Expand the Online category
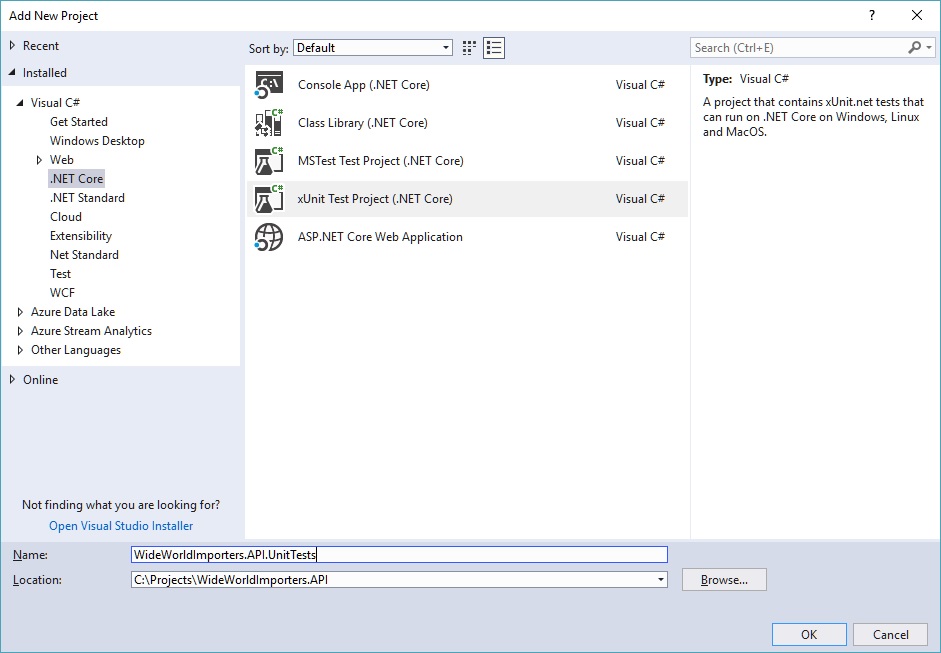Image resolution: width=941 pixels, height=653 pixels. 13,380
